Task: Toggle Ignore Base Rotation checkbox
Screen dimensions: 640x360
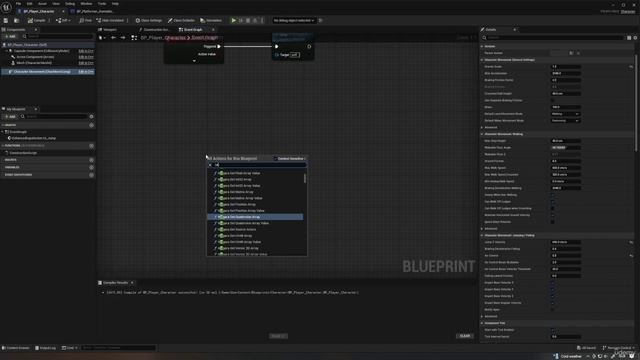Action: [553, 222]
